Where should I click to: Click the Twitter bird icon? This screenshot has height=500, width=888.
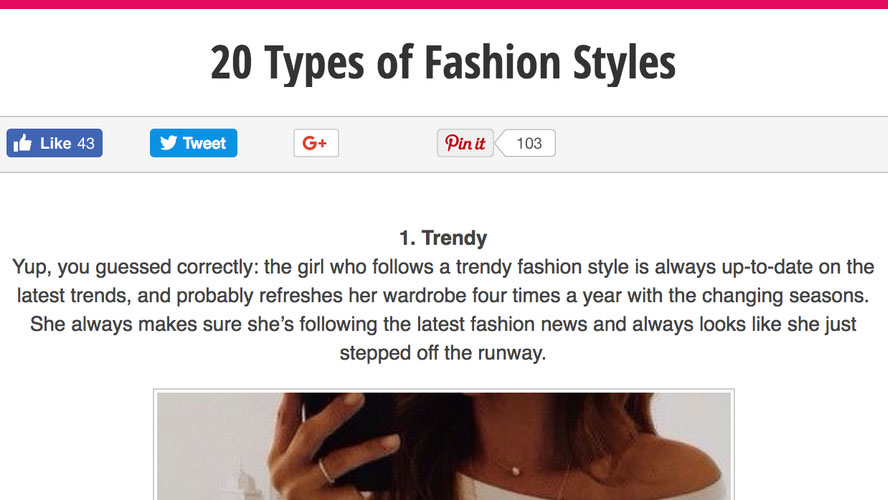pos(167,143)
